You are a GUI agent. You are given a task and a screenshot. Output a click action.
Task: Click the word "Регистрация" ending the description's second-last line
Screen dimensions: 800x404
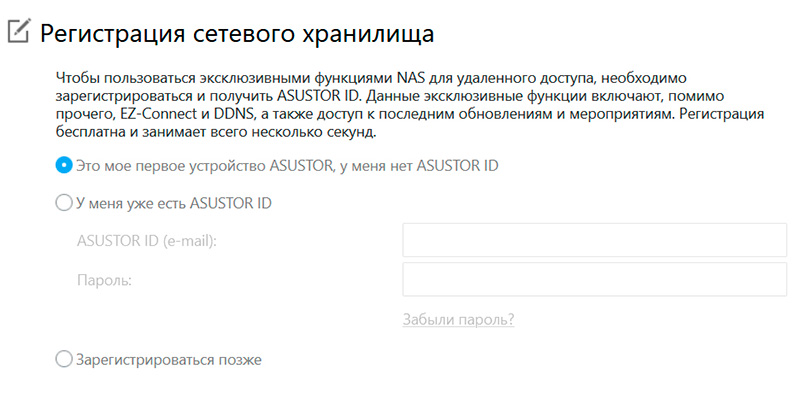pos(722,115)
